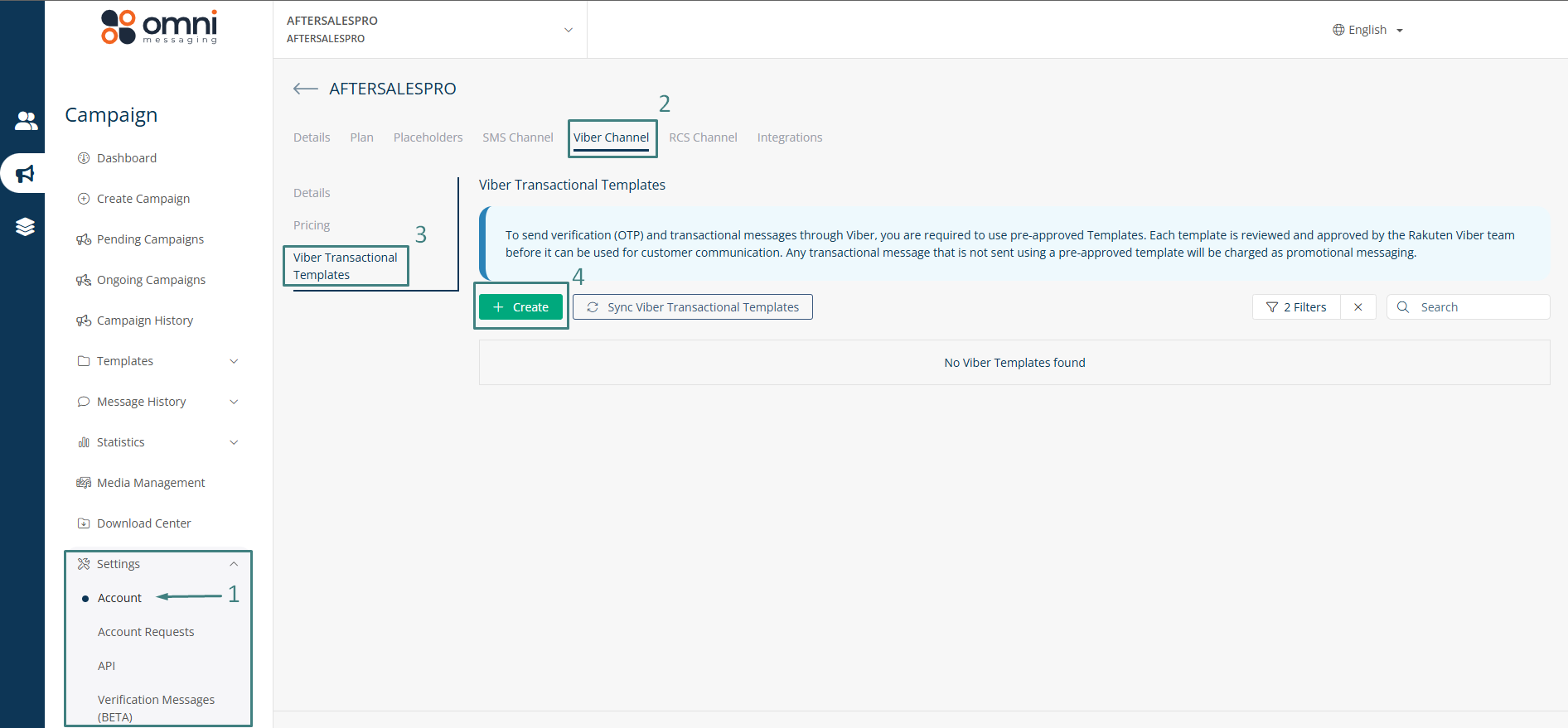The width and height of the screenshot is (1568, 728).
Task: Click the Pending Campaigns icon
Action: pos(84,239)
